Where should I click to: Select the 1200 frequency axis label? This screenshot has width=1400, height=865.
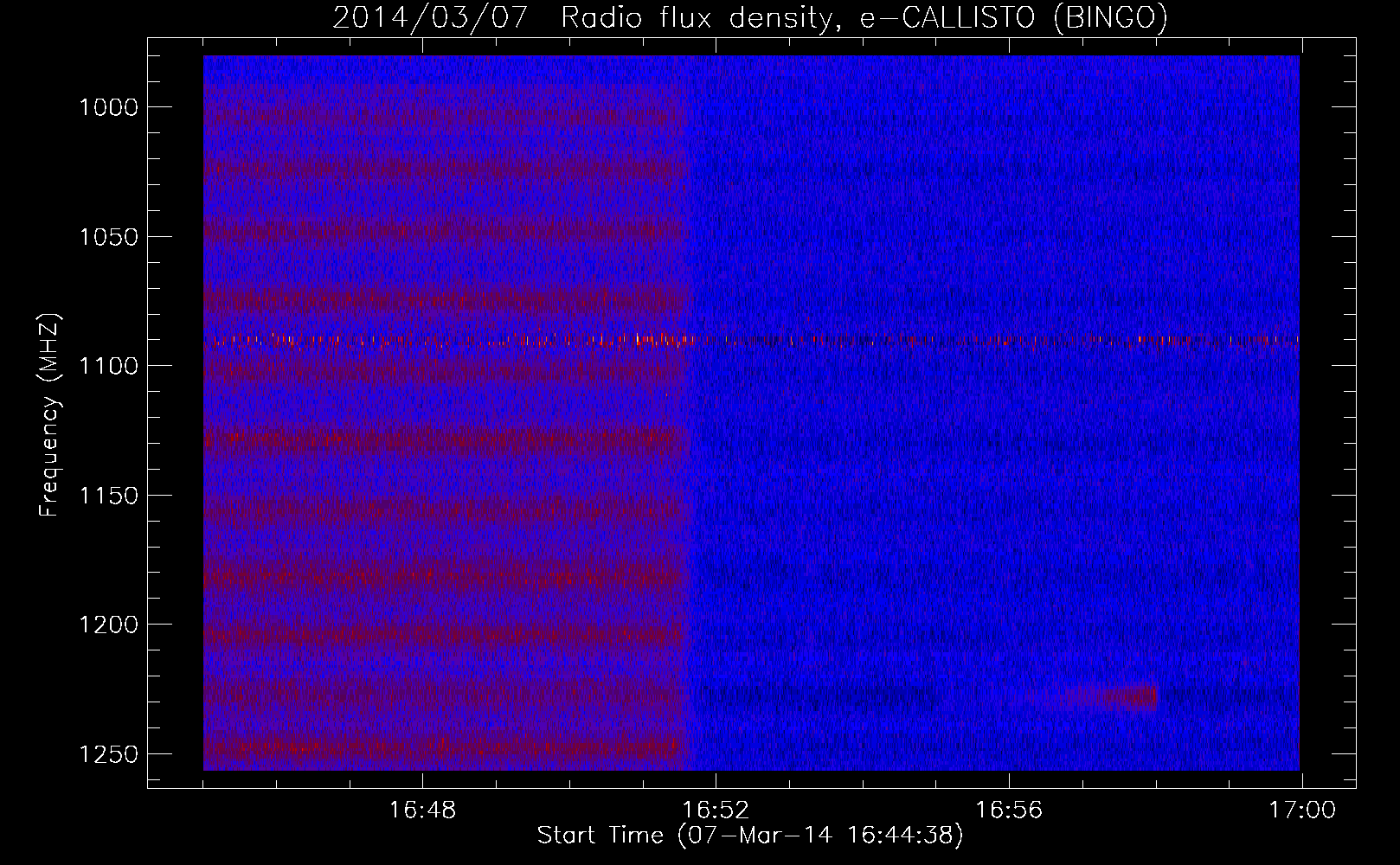(108, 625)
